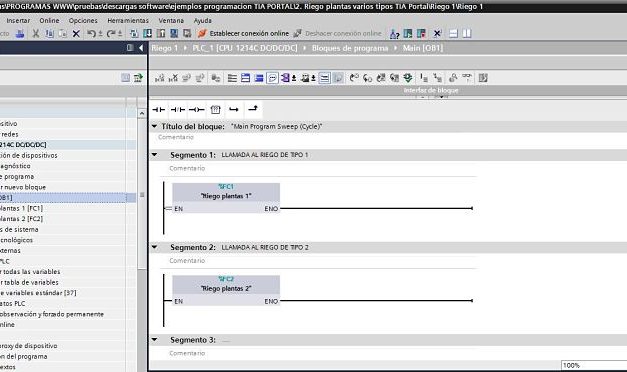Toggle absolute/symbolic operands icon
The height and width of the screenshot is (372, 627).
(x=285, y=78)
